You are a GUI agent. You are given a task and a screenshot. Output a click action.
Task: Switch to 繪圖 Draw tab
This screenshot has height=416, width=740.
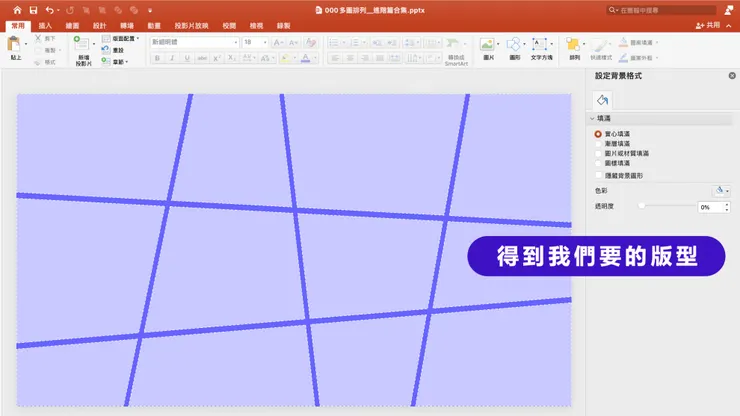pos(72,26)
